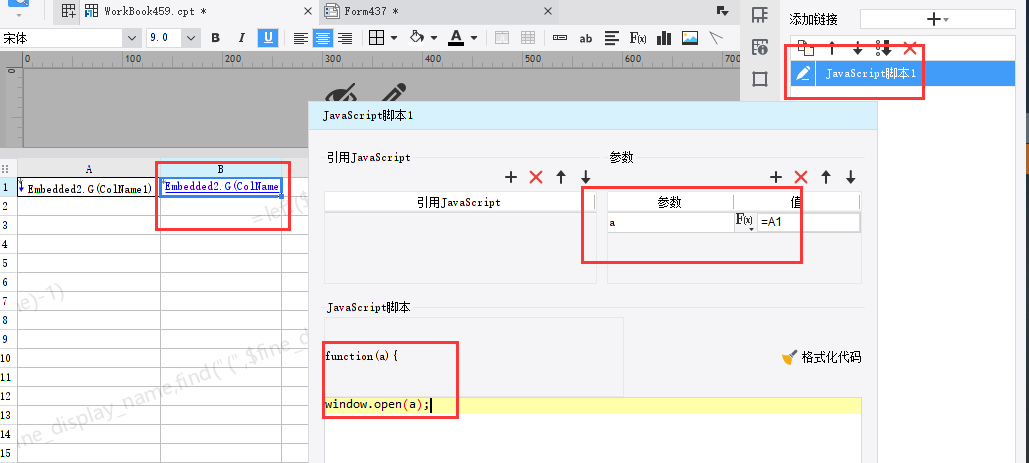Toggle italic text formatting
1029x463 pixels.
coord(242,38)
